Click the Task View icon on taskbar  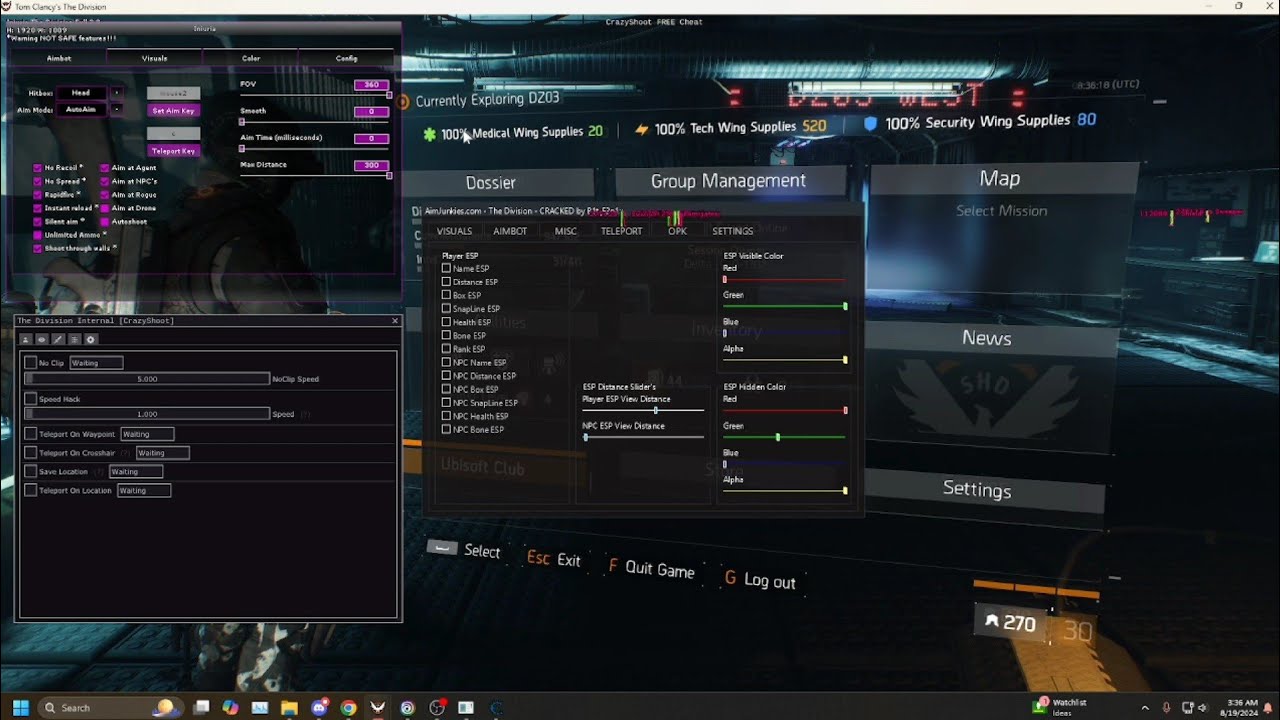pos(201,707)
